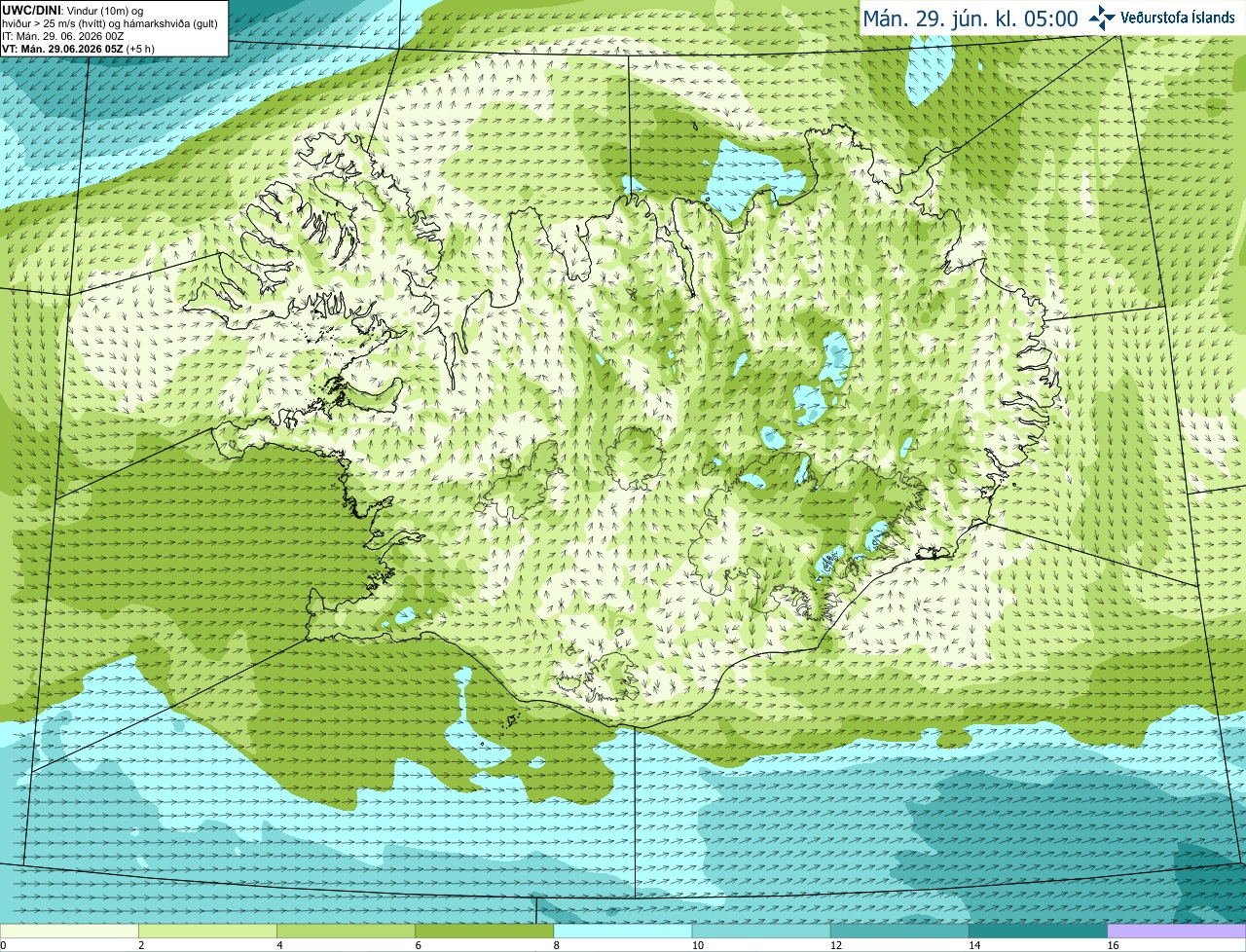
Task: Click the legend scale label 12
Action: click(x=835, y=945)
